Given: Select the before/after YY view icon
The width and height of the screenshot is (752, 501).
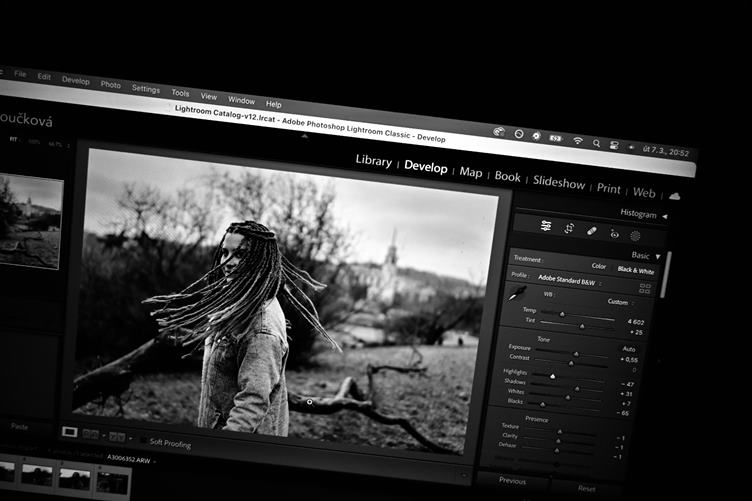Looking at the screenshot, I should point(117,437).
